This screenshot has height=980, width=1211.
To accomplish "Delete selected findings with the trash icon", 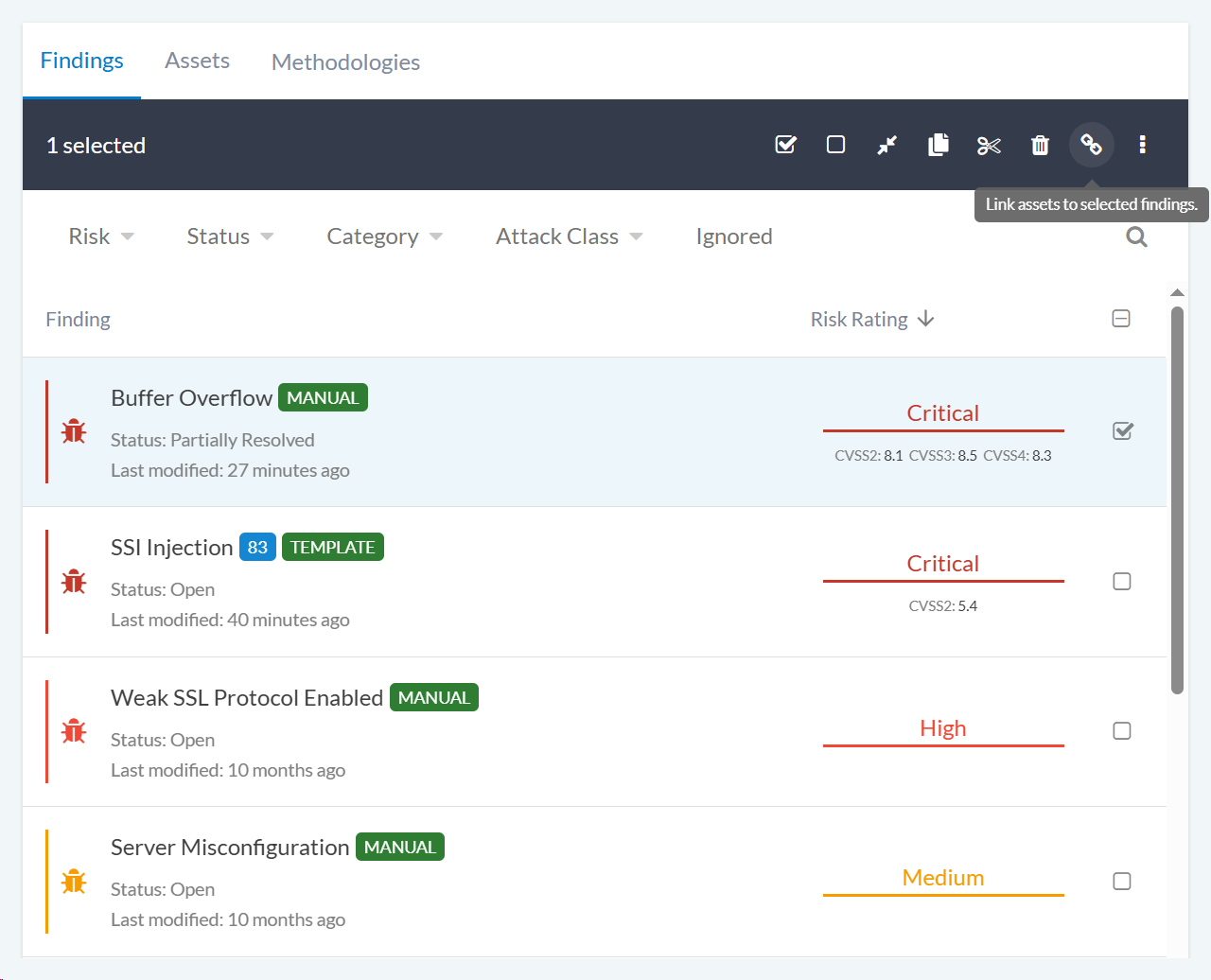I will 1040,145.
